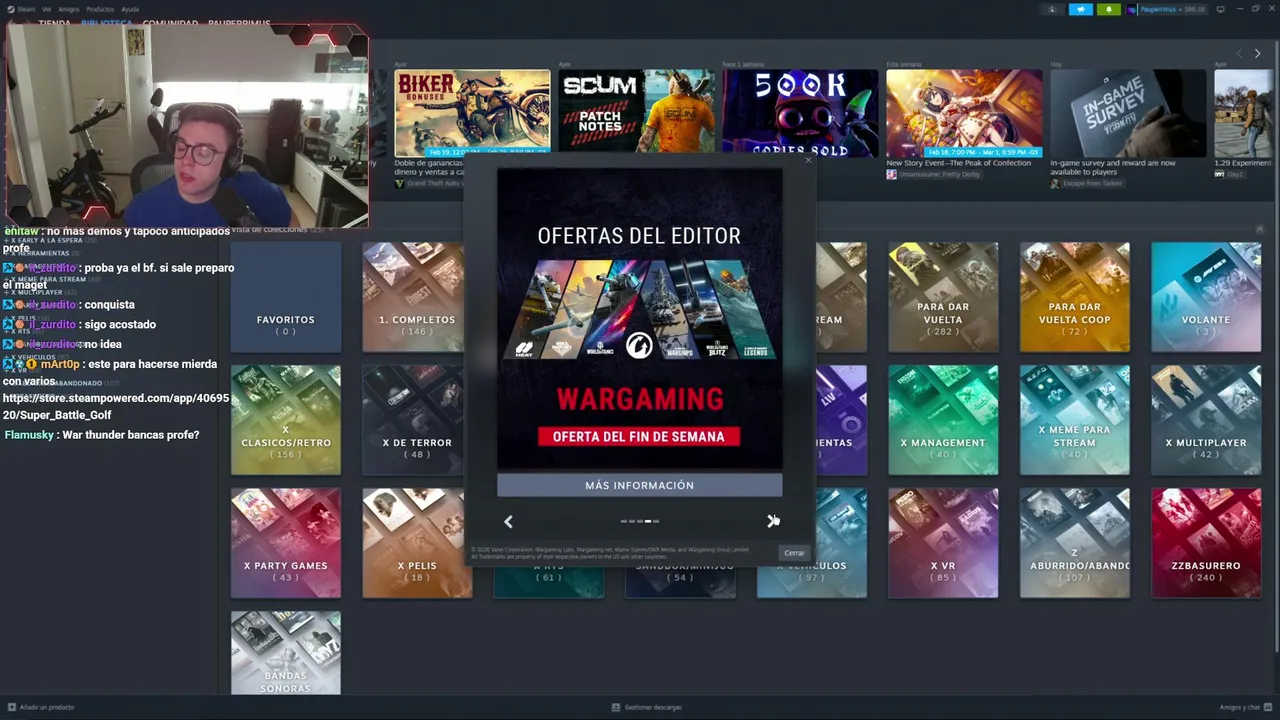Open the Pauperrimus account dropdown
Screen dimensions: 1280x720
[1166, 9]
